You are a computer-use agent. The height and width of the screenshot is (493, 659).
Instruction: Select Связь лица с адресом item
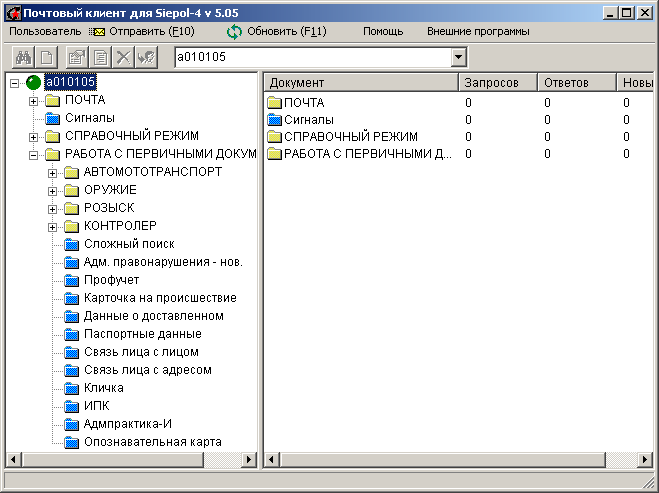(x=148, y=370)
